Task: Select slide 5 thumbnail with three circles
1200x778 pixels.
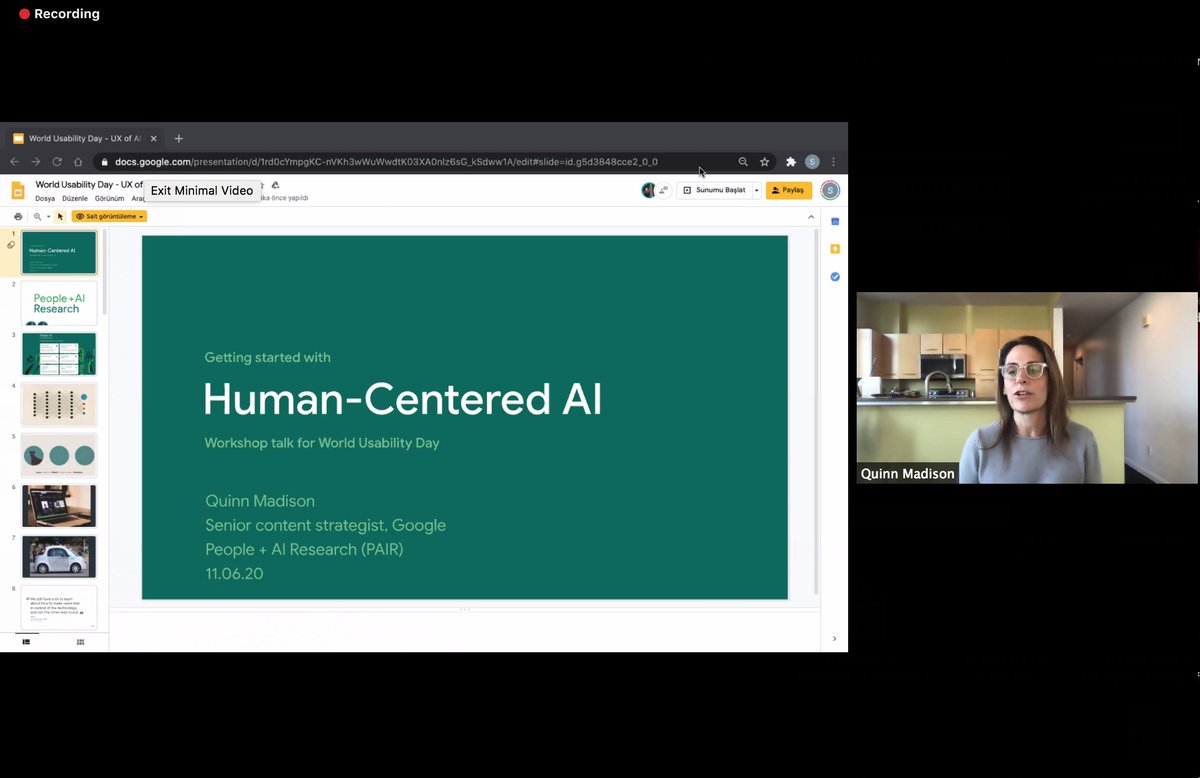Action: point(59,456)
